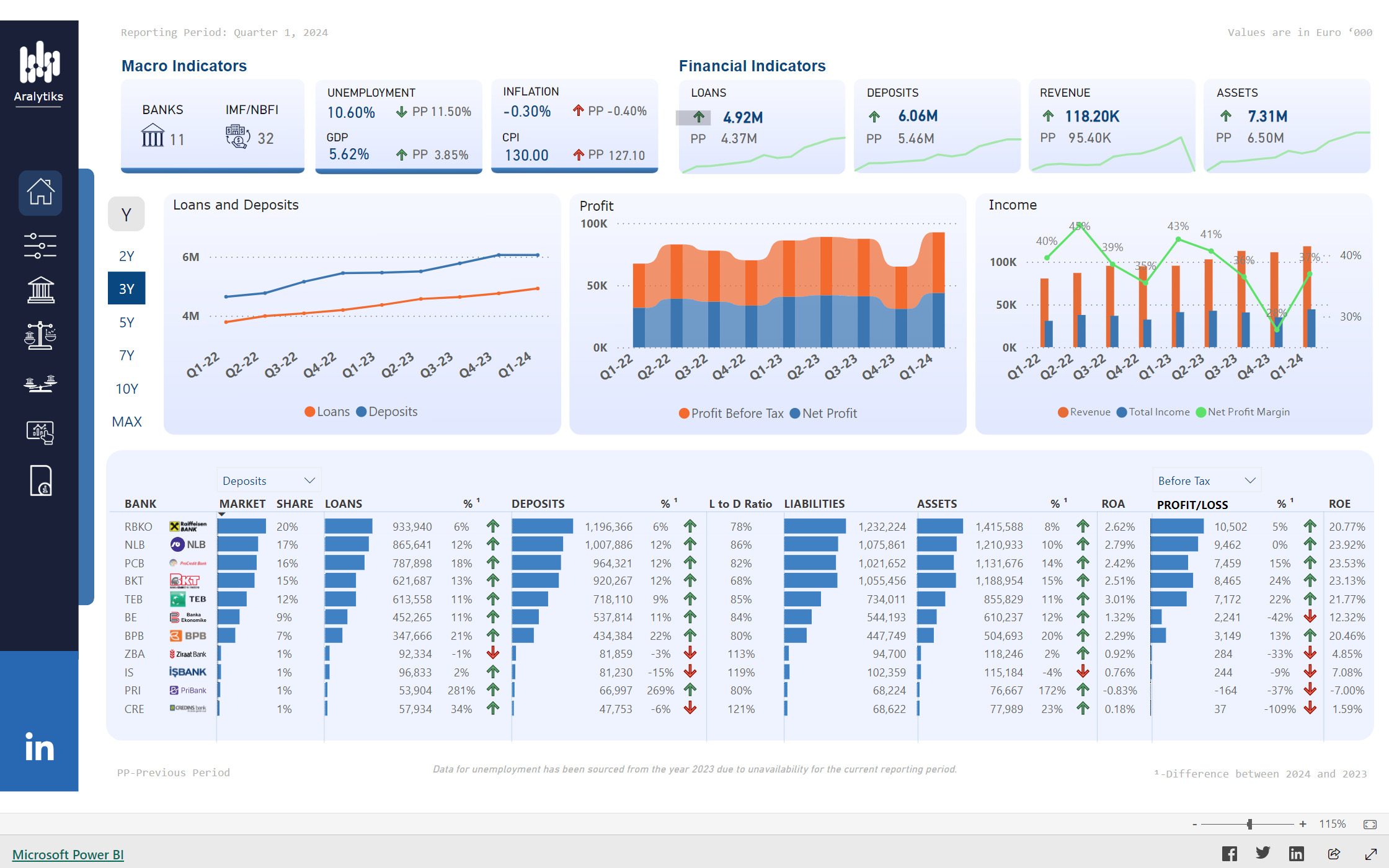Screen dimensions: 1389x868
Task: Click the Q1-24 bar in Profit chart
Action: [x=938, y=290]
